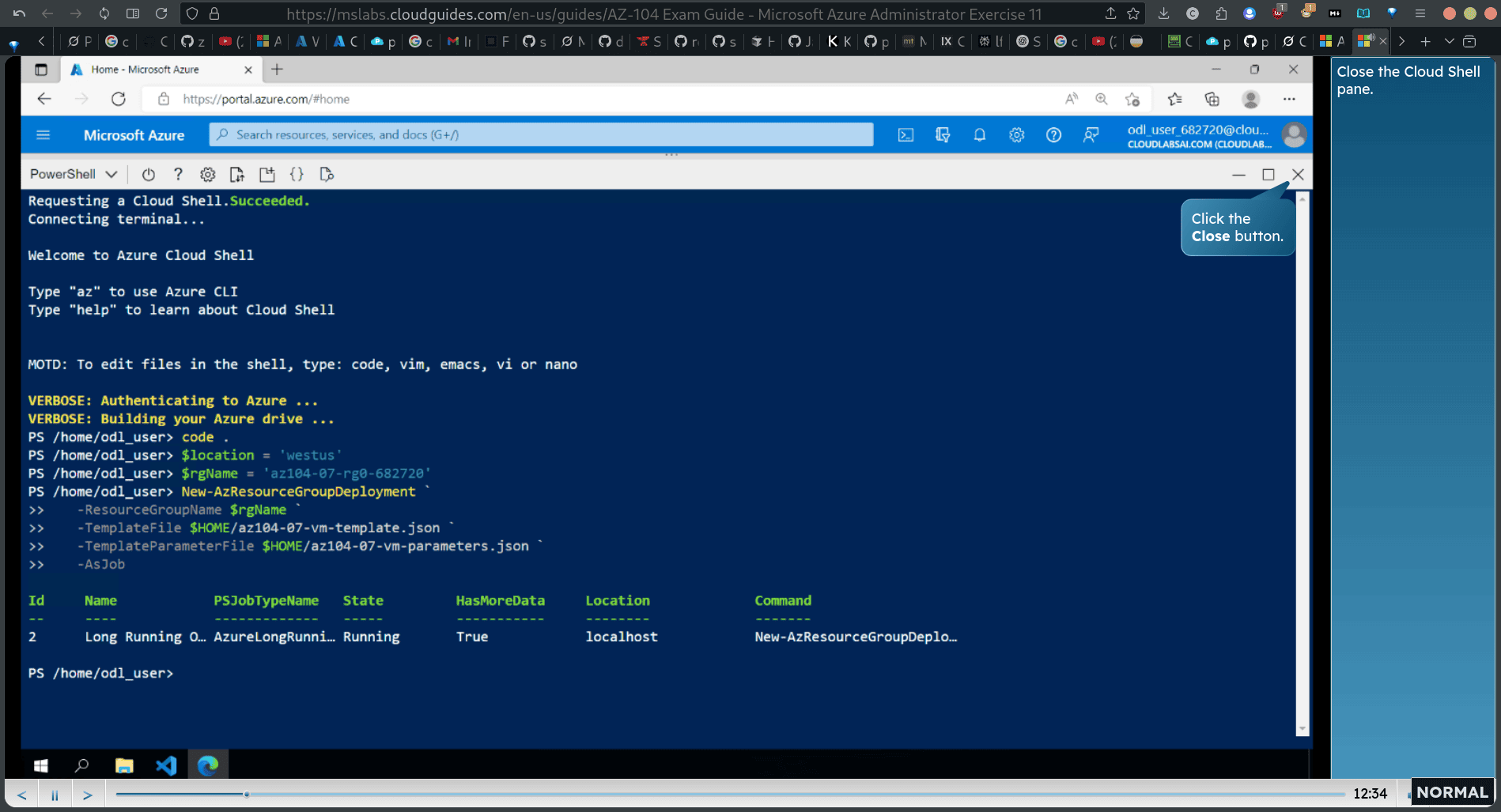Open Cloud Shell from Azure header
This screenshot has height=812, width=1501.
[906, 135]
